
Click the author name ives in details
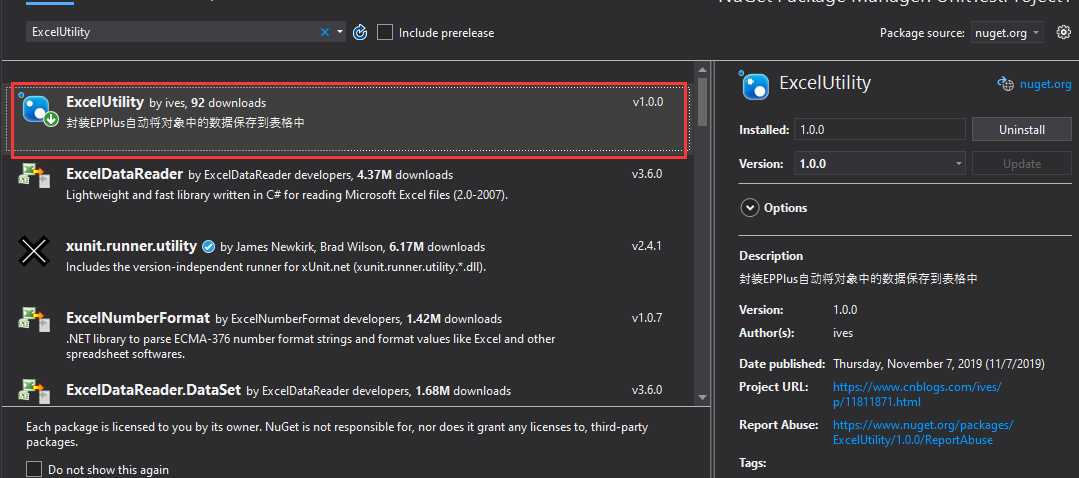843,333
